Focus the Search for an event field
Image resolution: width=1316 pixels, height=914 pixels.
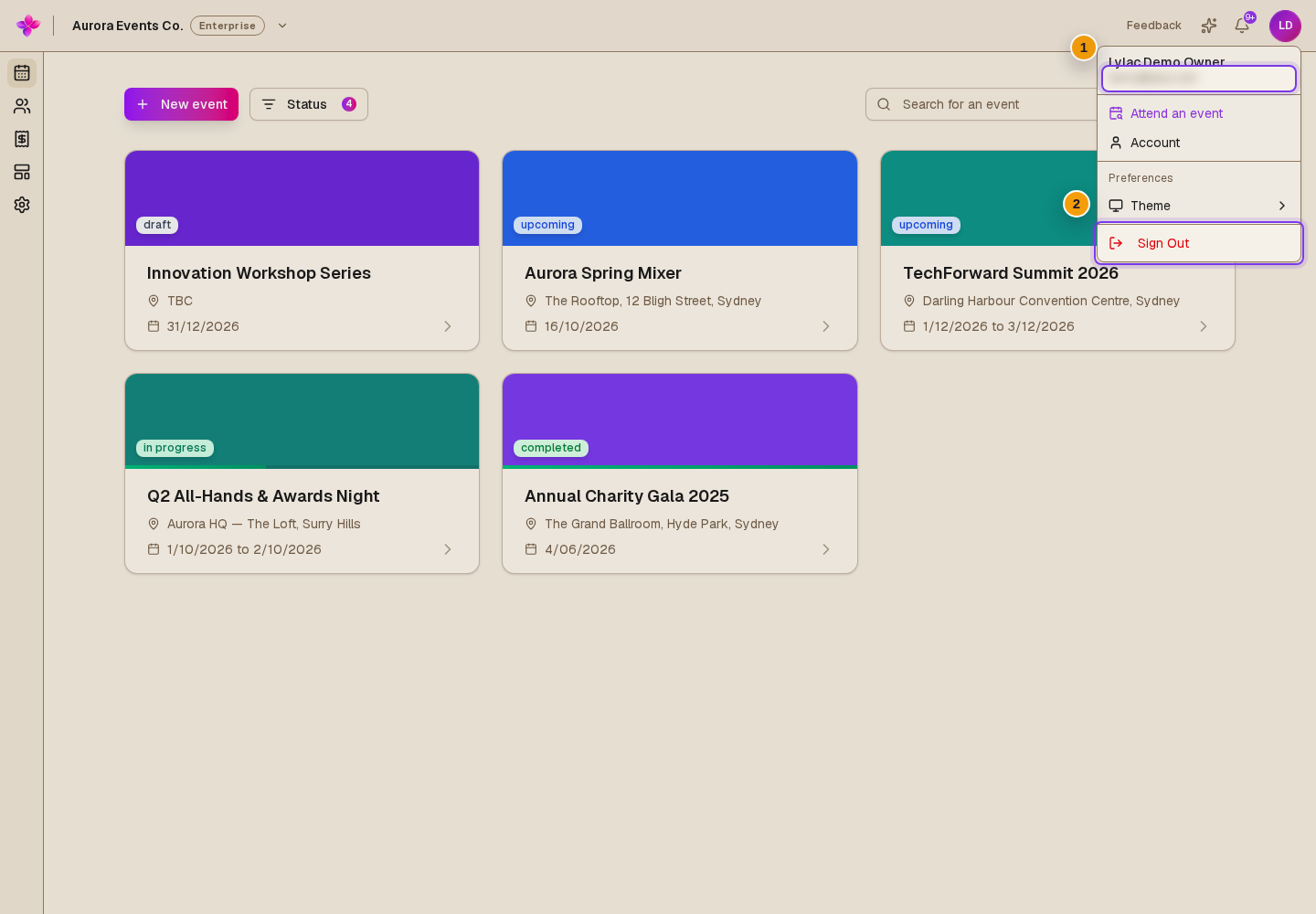982,104
